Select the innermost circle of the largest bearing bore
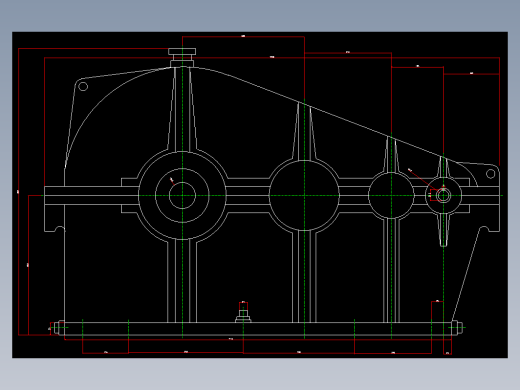 click(x=182, y=195)
